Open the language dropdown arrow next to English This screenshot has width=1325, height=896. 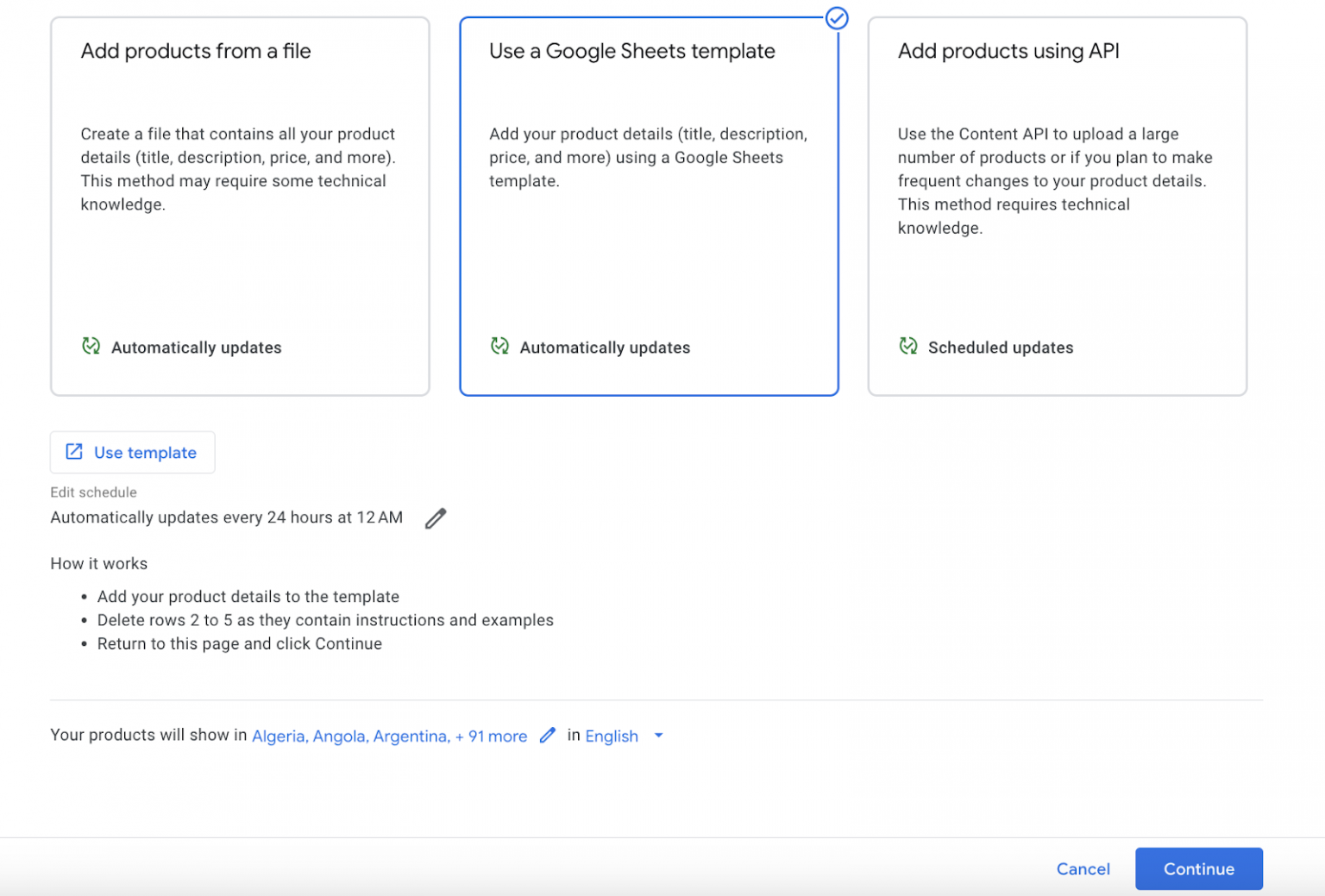point(659,736)
